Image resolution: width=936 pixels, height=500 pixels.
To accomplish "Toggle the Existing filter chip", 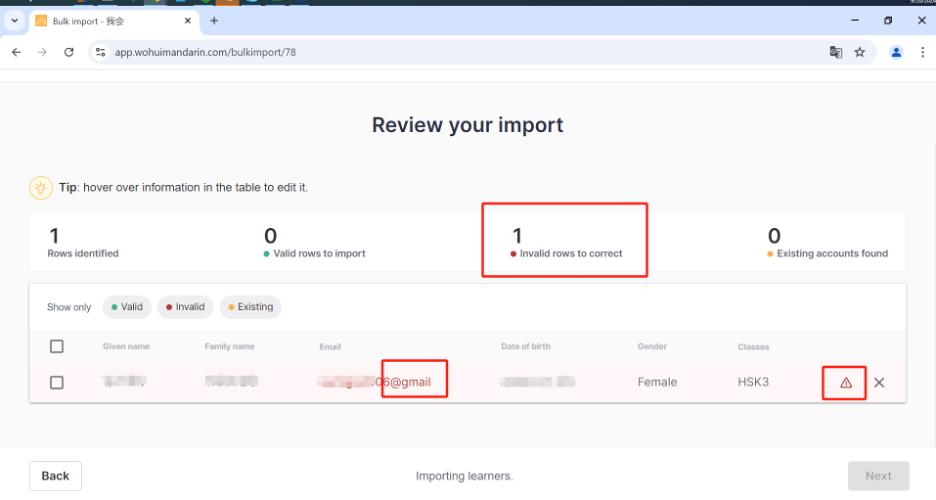I will pyautogui.click(x=250, y=307).
